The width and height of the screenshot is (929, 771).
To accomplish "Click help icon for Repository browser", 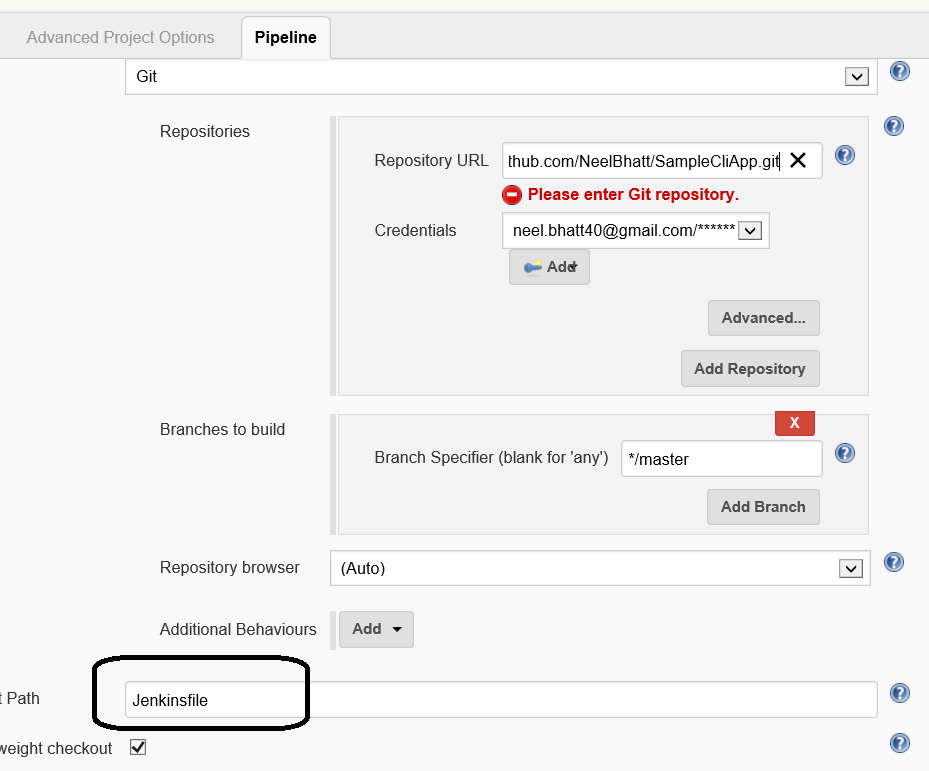I will [894, 562].
